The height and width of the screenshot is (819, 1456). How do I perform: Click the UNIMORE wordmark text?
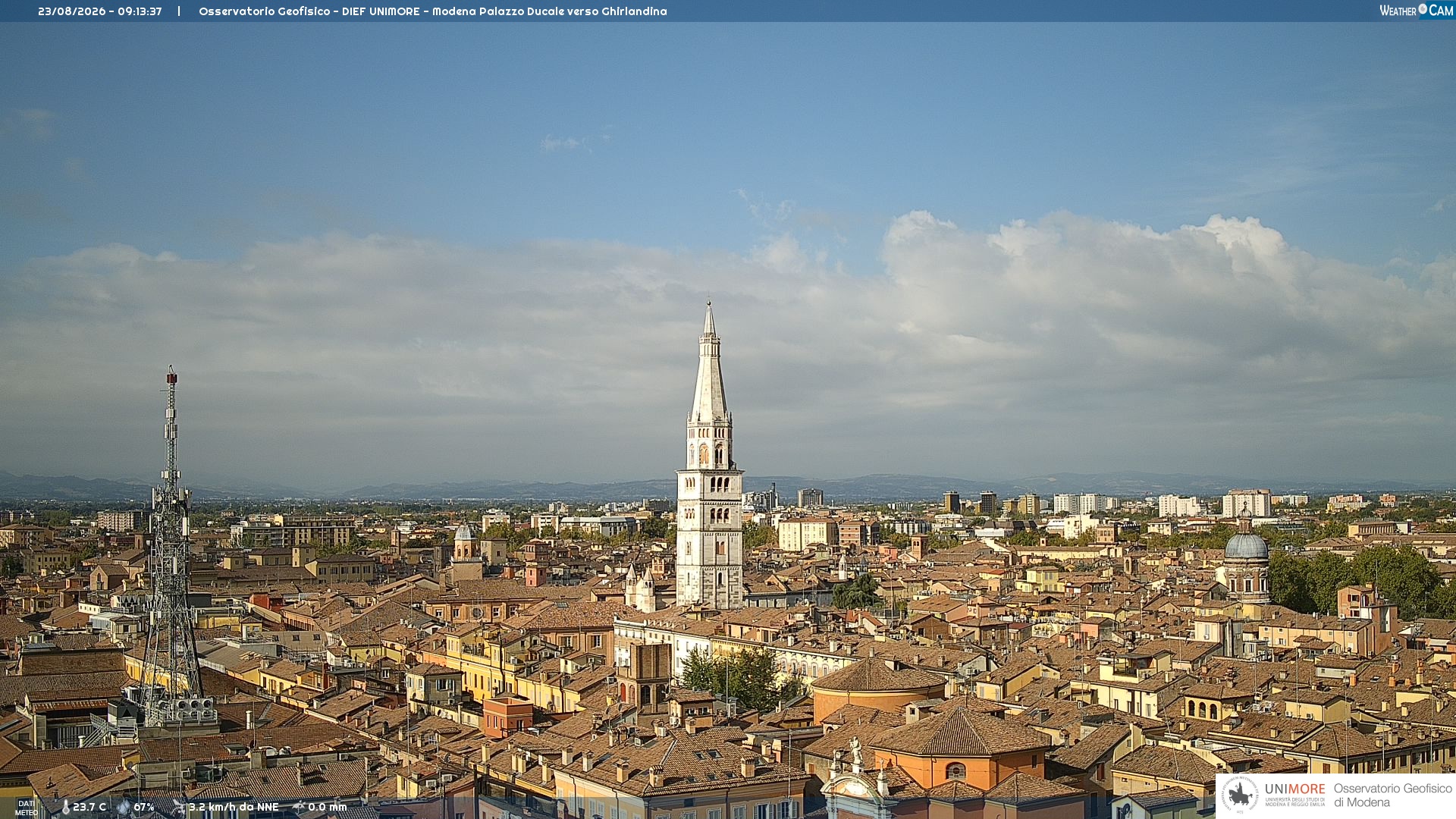pos(1295,789)
